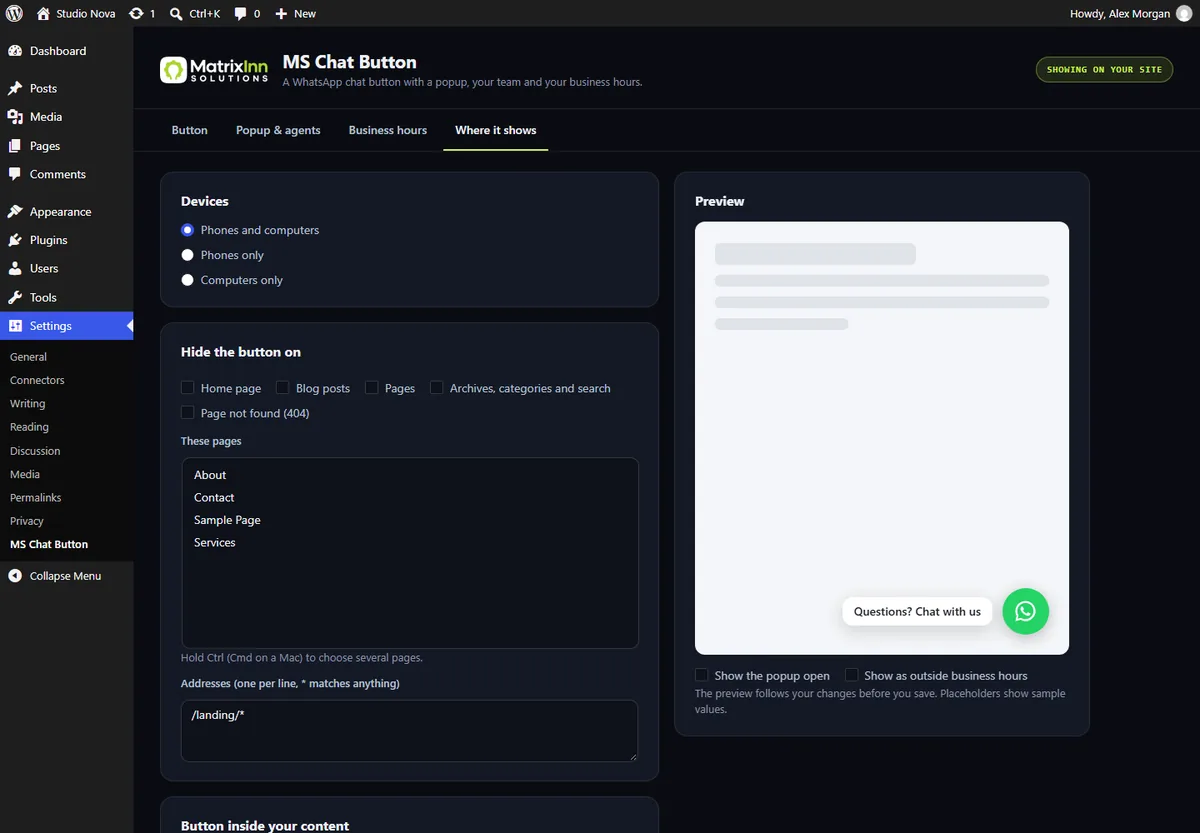The image size is (1200, 833).
Task: Click Showing on your site badge
Action: [x=1104, y=70]
